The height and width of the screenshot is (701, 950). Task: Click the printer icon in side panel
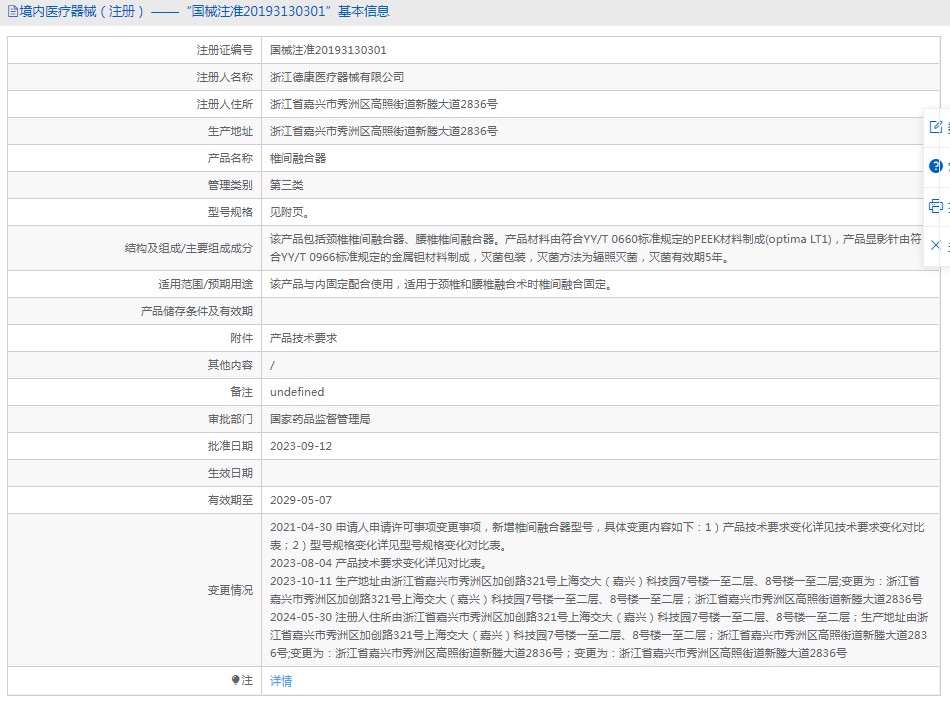tap(936, 206)
